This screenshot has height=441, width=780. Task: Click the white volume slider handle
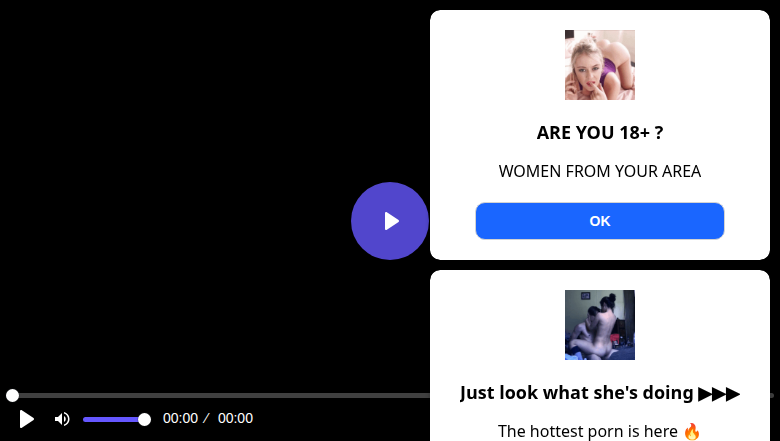[x=144, y=419]
